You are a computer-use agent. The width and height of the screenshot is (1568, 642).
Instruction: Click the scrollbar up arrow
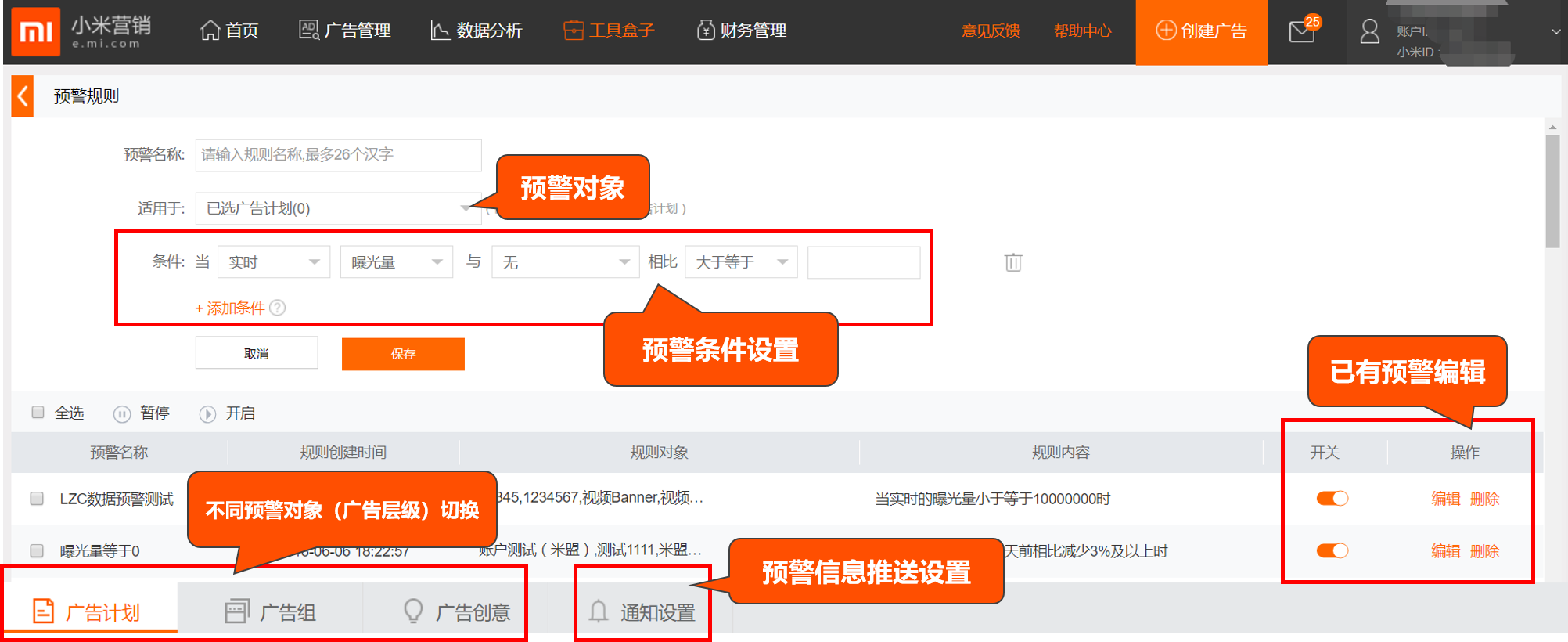pos(1552,127)
